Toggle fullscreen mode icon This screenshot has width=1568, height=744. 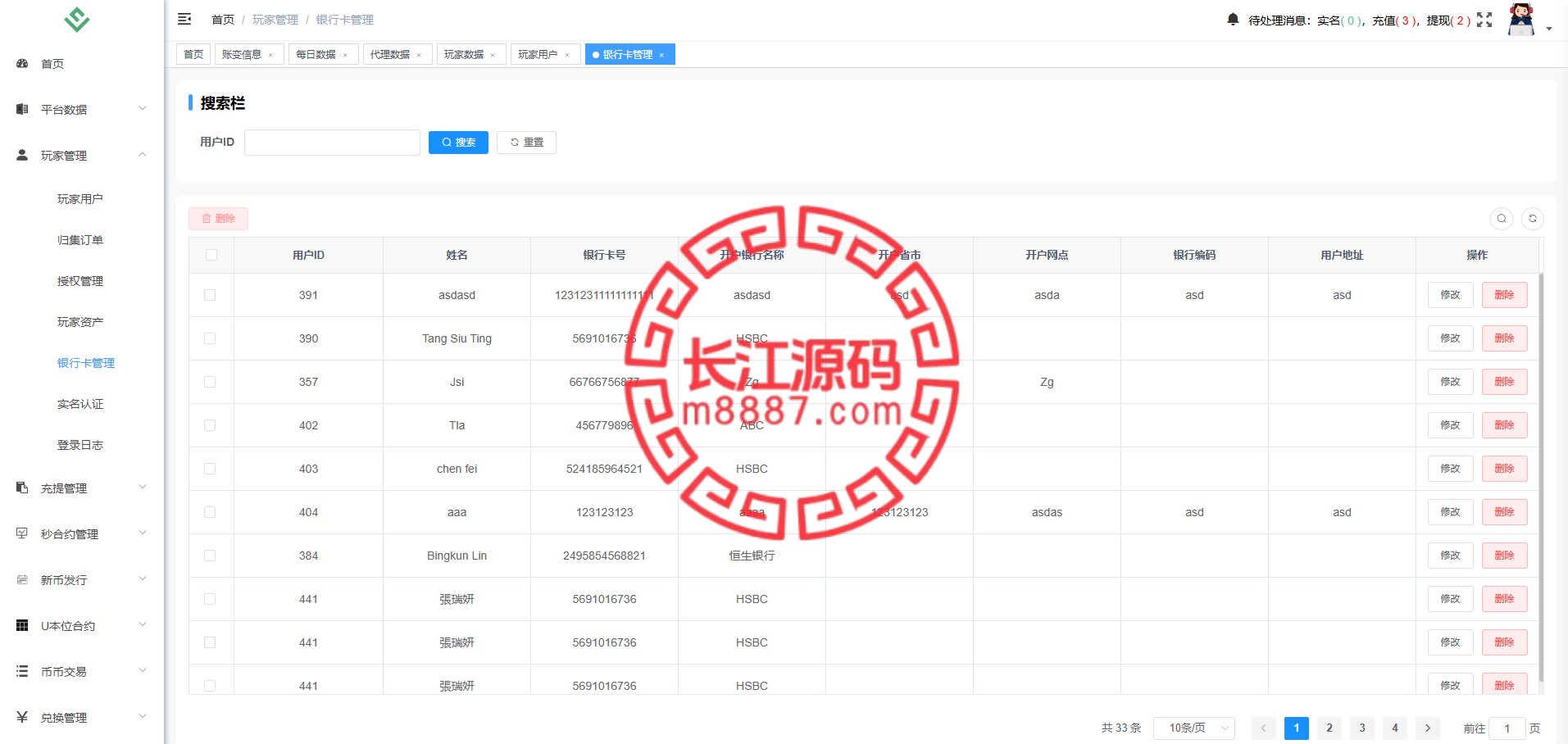1484,20
